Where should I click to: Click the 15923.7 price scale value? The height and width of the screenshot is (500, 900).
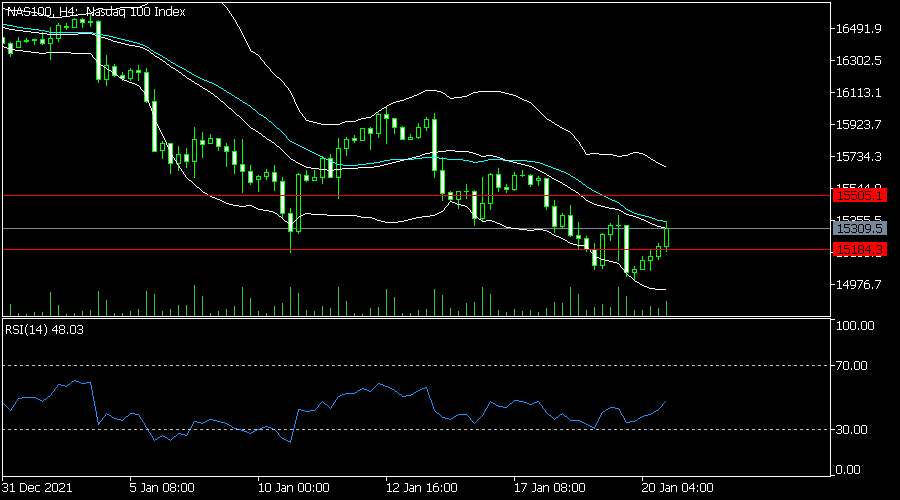coord(858,125)
